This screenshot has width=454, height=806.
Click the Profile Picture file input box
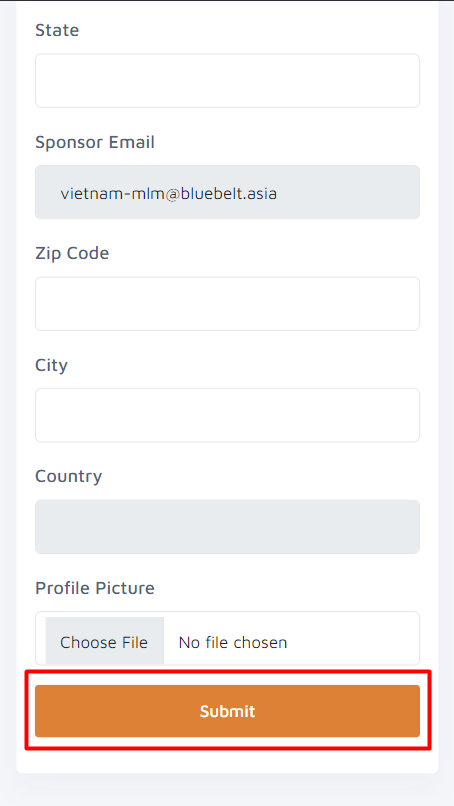pos(227,638)
